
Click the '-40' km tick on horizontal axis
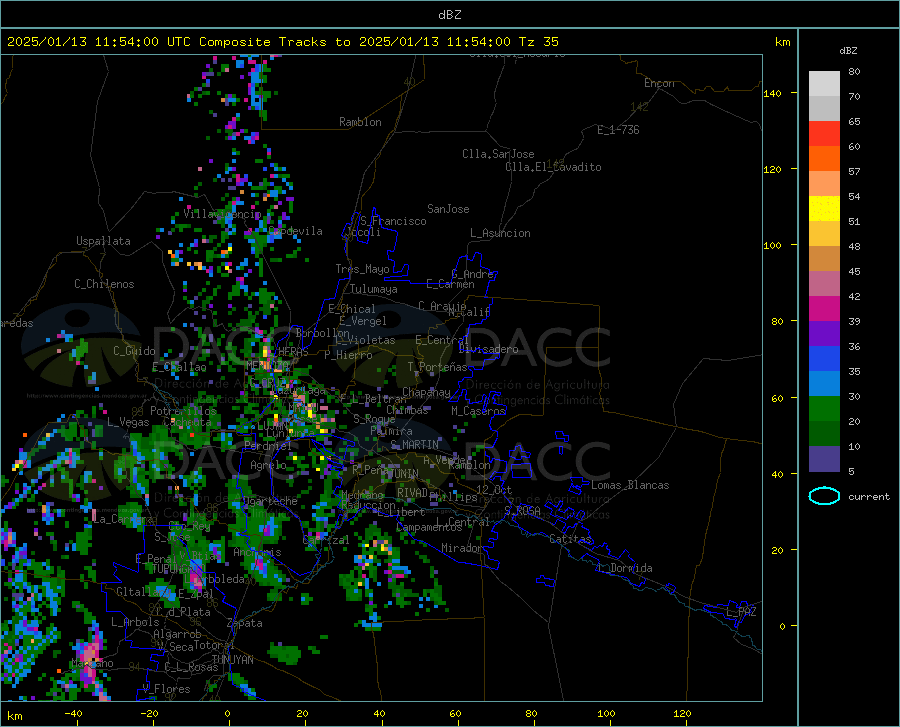click(73, 714)
